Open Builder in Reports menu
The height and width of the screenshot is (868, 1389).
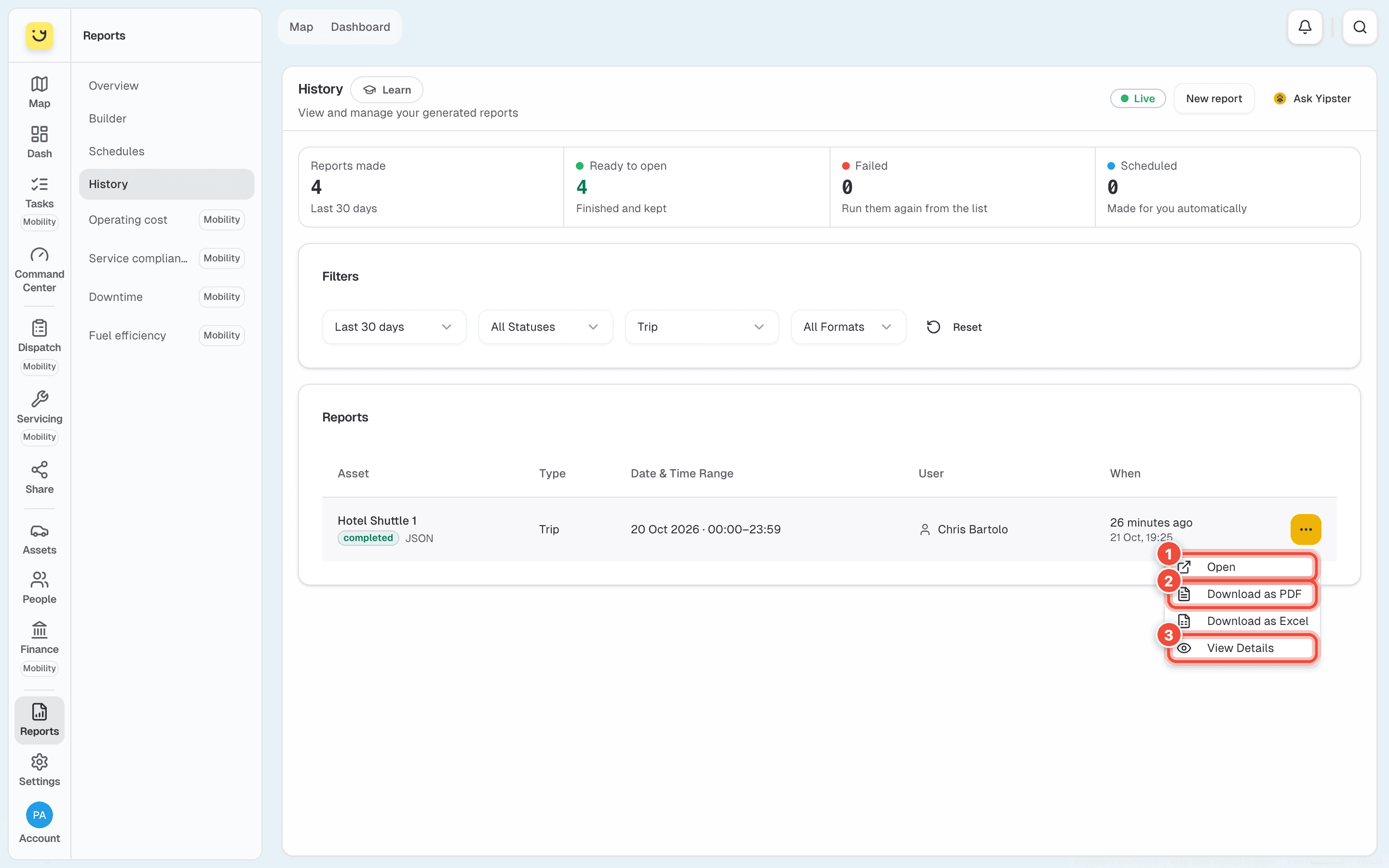click(x=166, y=118)
